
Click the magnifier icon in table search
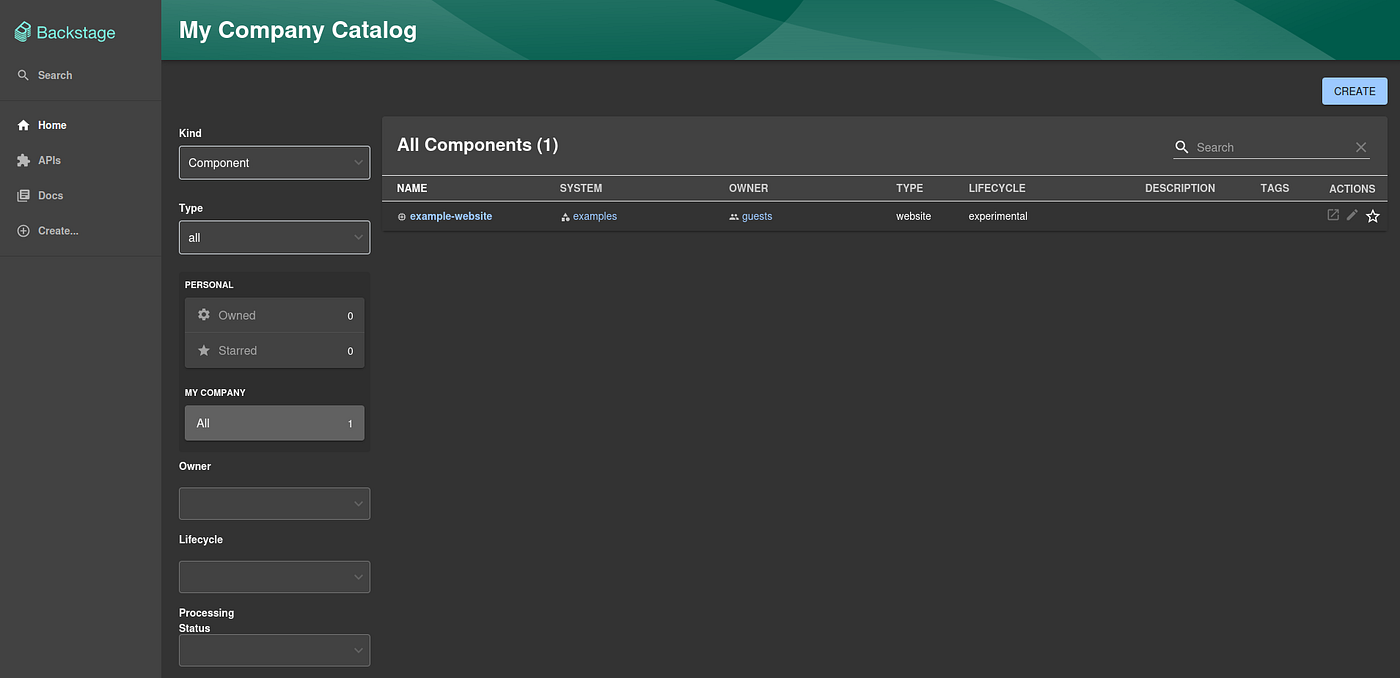1181,147
